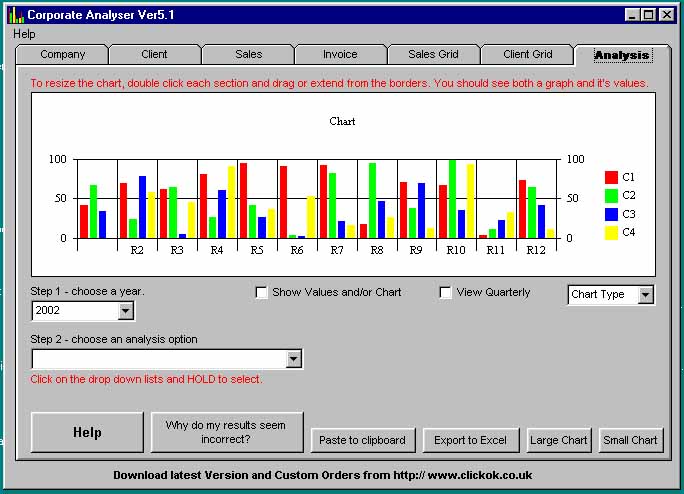Open the Chart Type dropdown
684x494 pixels.
[x=645, y=295]
